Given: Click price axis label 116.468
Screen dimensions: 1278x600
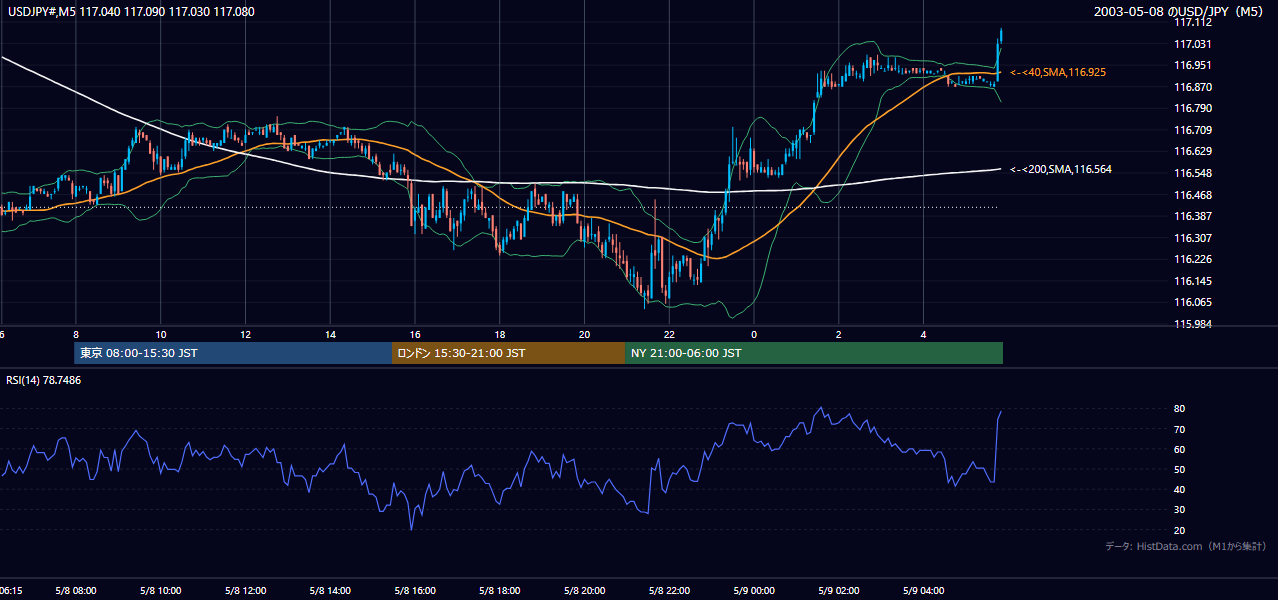Looking at the screenshot, I should [1193, 195].
